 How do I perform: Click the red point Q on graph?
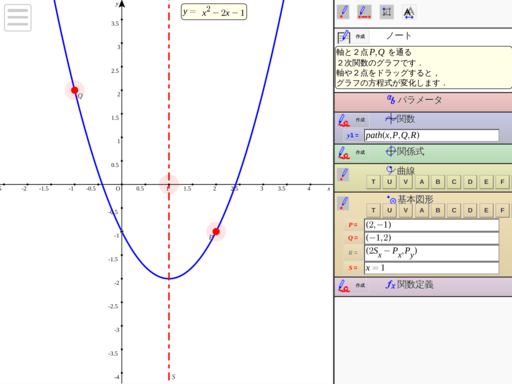pos(75,90)
